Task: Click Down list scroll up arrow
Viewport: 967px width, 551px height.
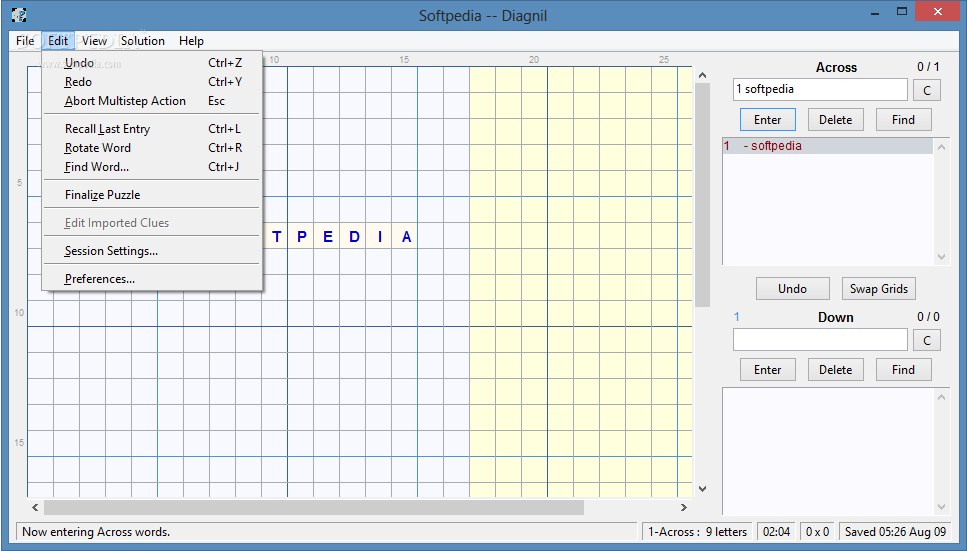Action: pos(941,397)
